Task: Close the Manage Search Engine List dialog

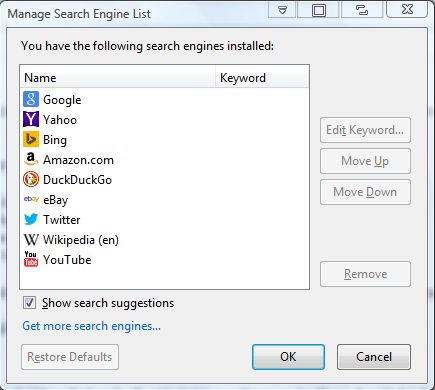Action: coord(407,9)
